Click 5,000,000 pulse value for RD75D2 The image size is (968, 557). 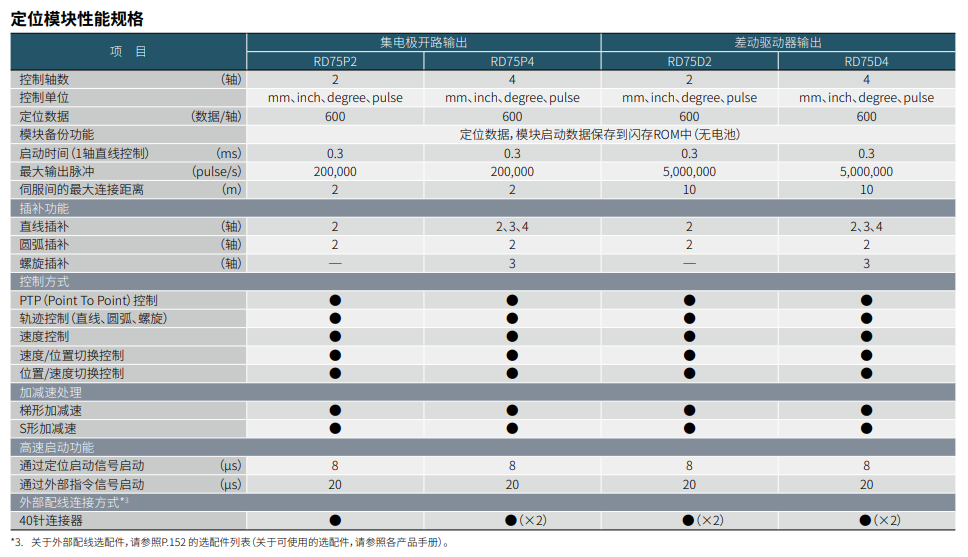point(689,172)
